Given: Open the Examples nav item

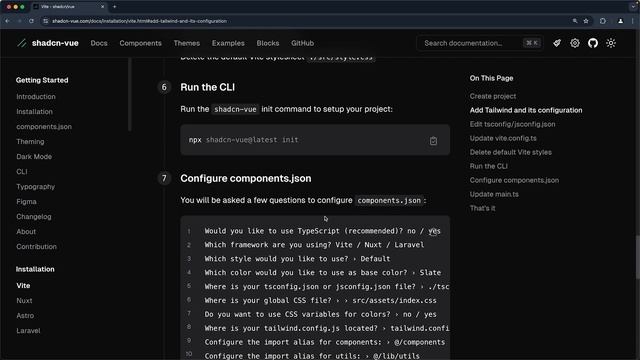Looking at the screenshot, I should (x=228, y=43).
